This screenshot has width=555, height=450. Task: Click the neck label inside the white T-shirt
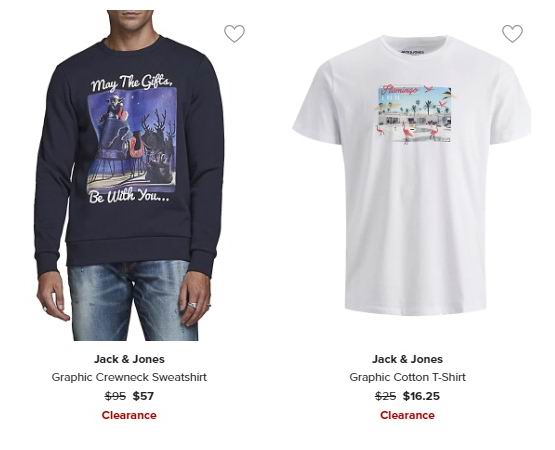tap(412, 52)
